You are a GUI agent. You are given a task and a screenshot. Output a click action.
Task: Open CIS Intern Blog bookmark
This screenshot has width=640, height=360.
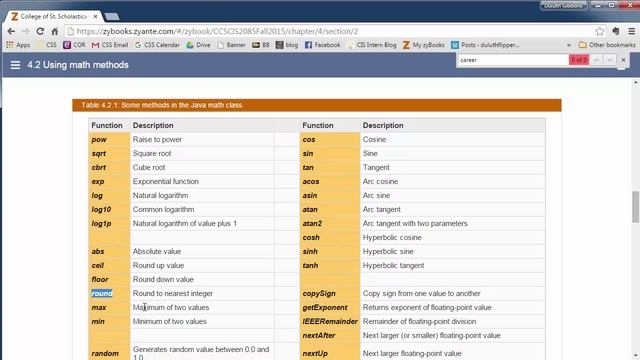(372, 45)
